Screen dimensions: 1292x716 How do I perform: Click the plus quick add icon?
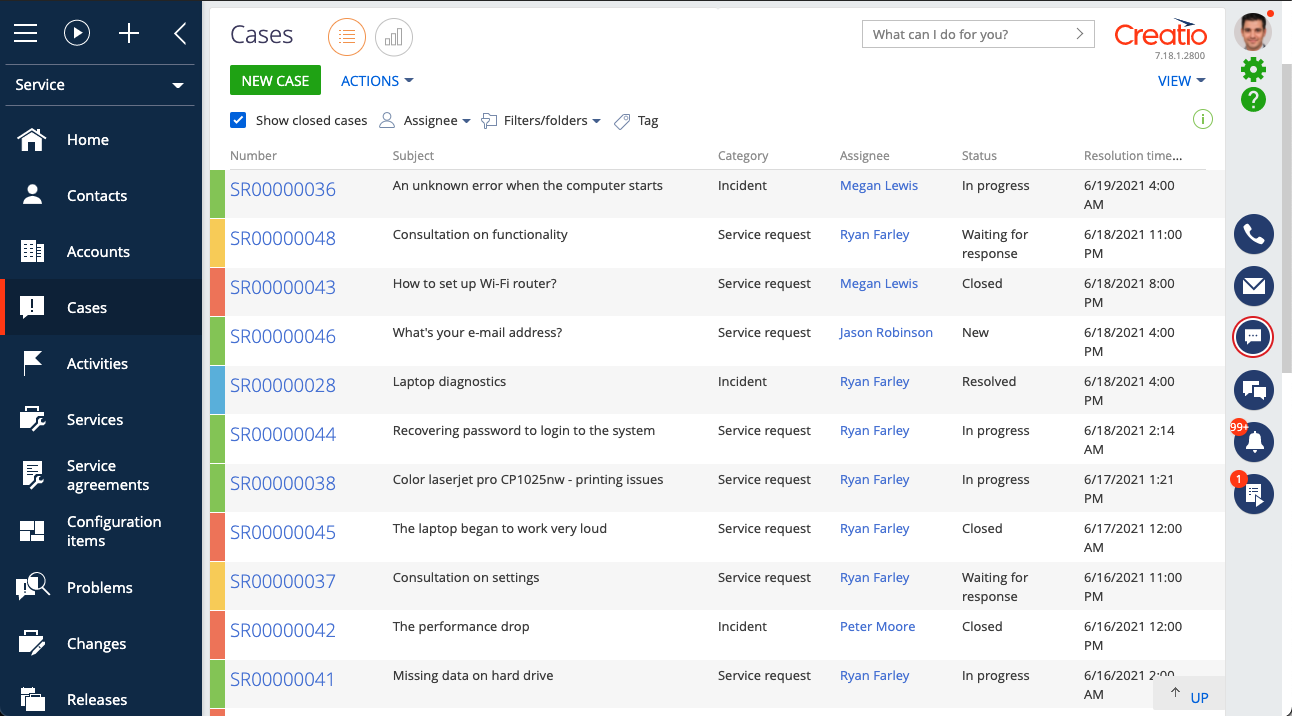point(129,33)
